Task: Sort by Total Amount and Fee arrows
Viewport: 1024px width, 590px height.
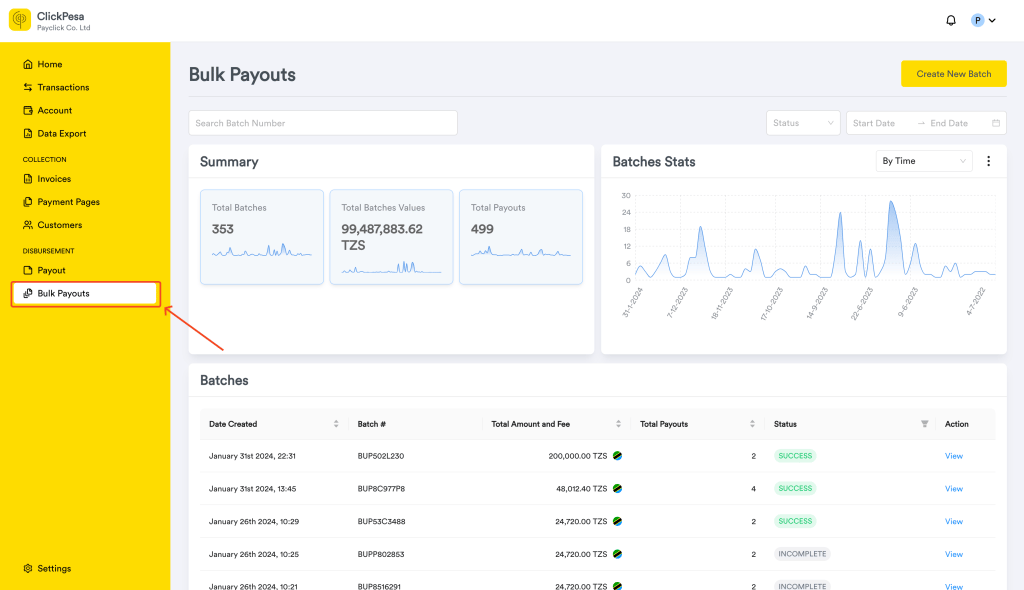Action: coord(618,424)
